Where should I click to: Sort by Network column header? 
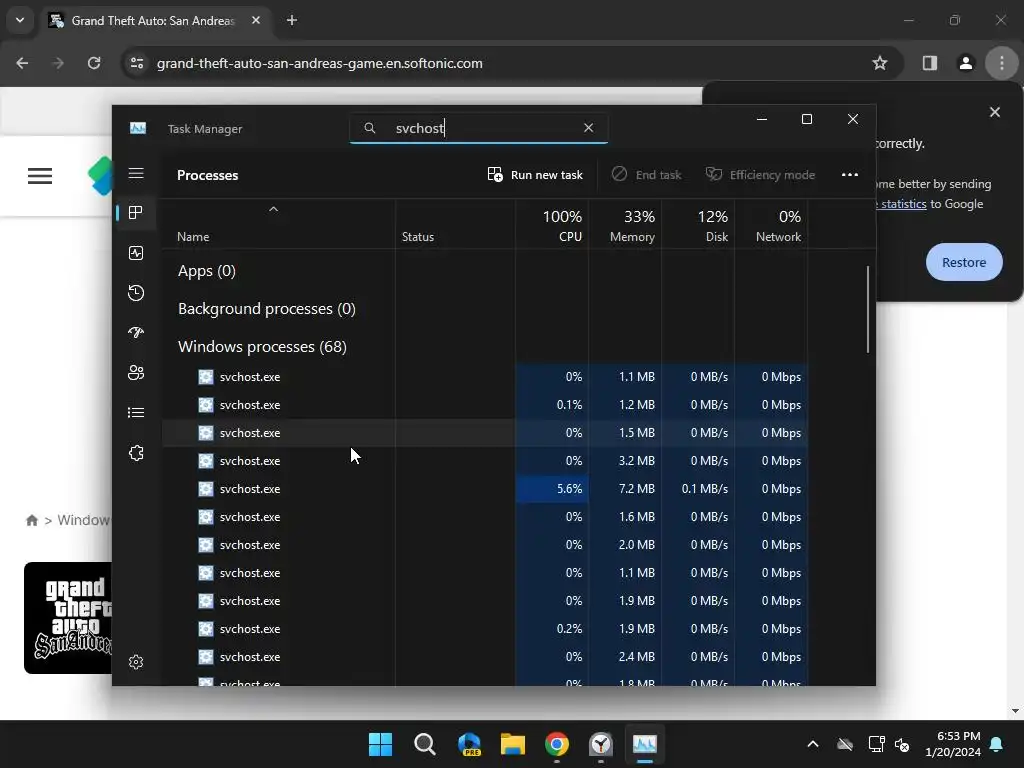pyautogui.click(x=771, y=225)
